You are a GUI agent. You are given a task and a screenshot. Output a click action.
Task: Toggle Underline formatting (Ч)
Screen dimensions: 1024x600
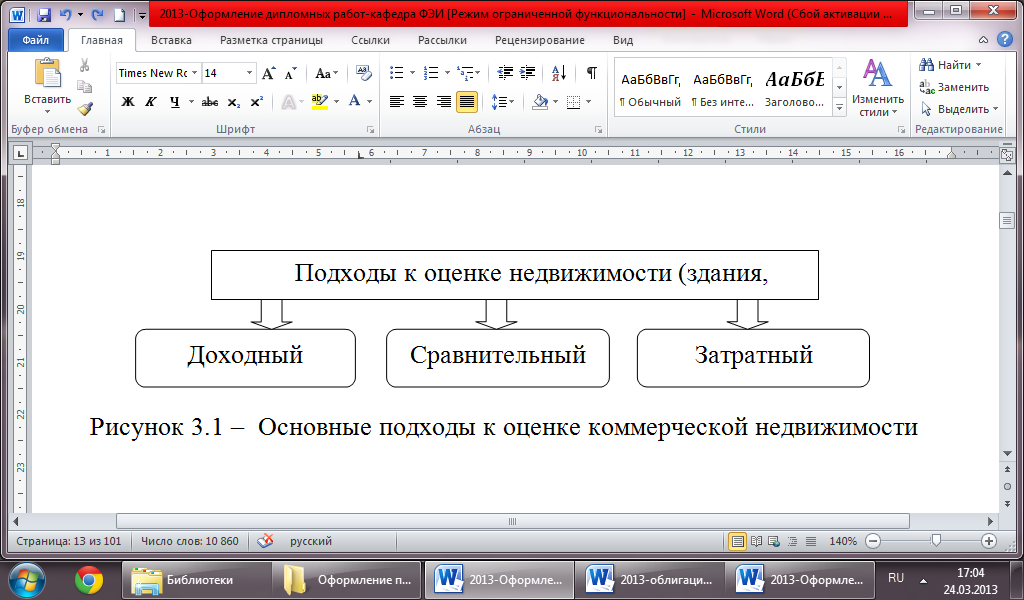[174, 102]
